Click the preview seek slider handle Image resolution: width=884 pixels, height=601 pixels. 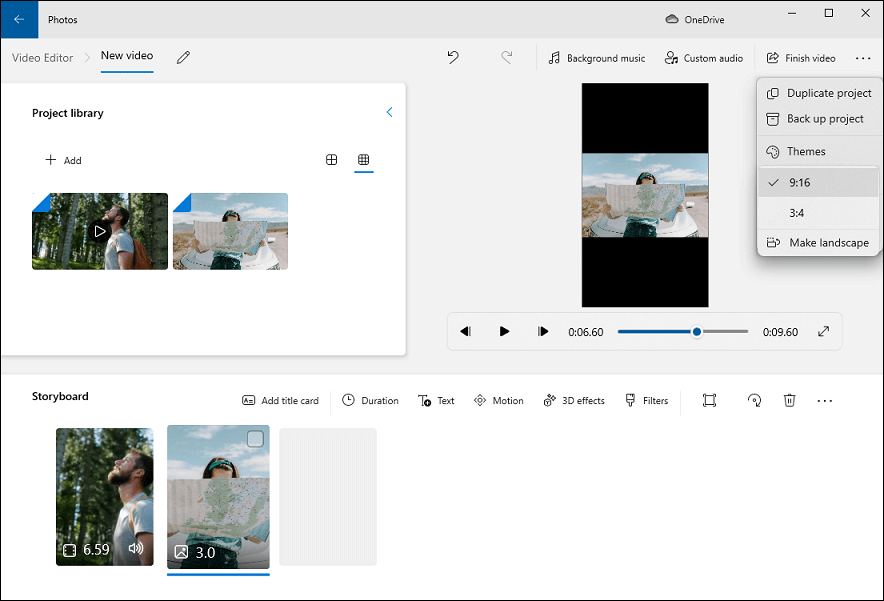697,332
